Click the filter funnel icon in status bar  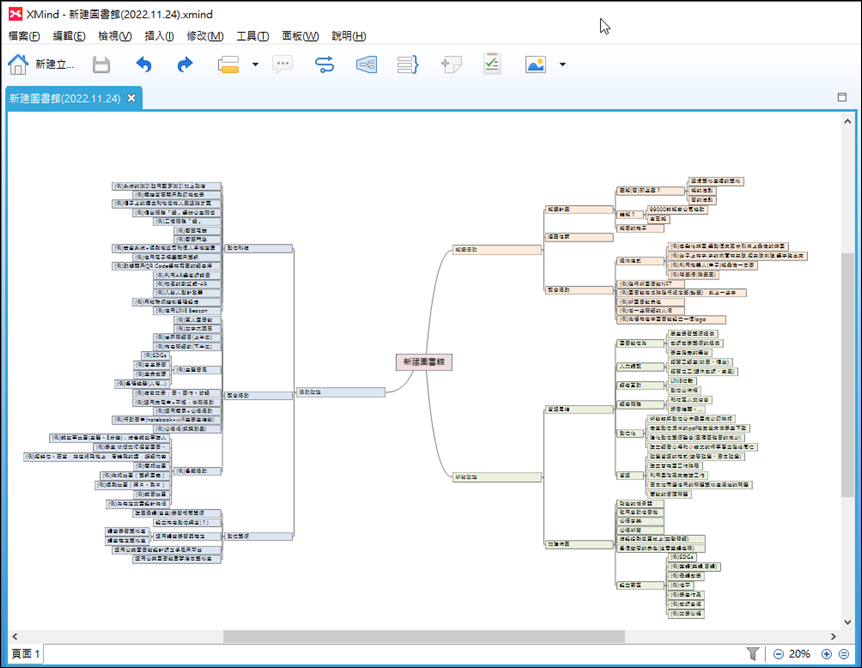click(753, 654)
